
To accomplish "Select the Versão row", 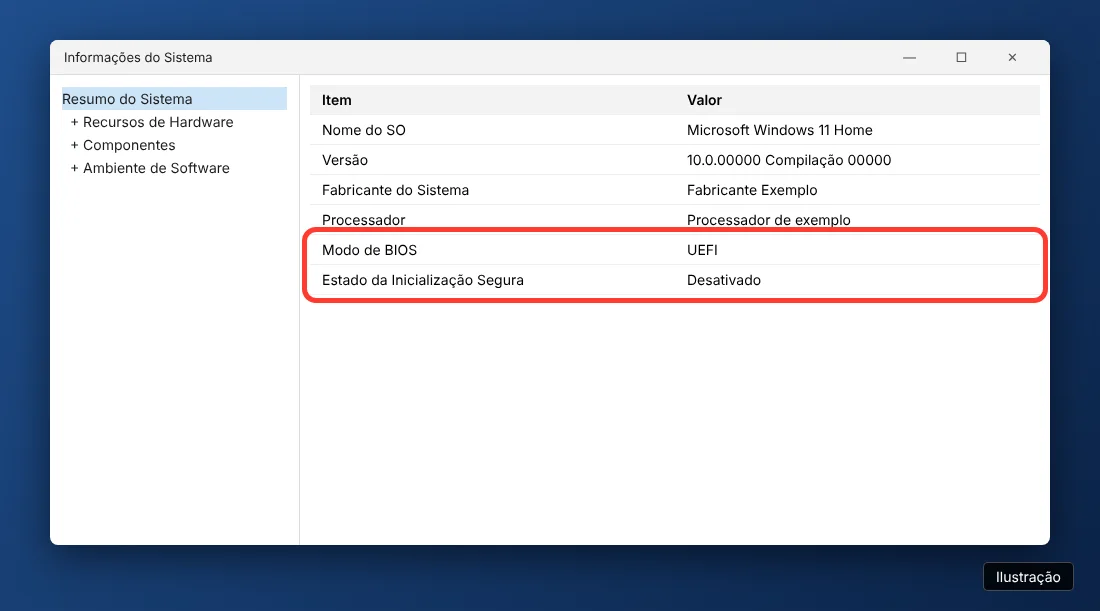I will pyautogui.click(x=675, y=160).
